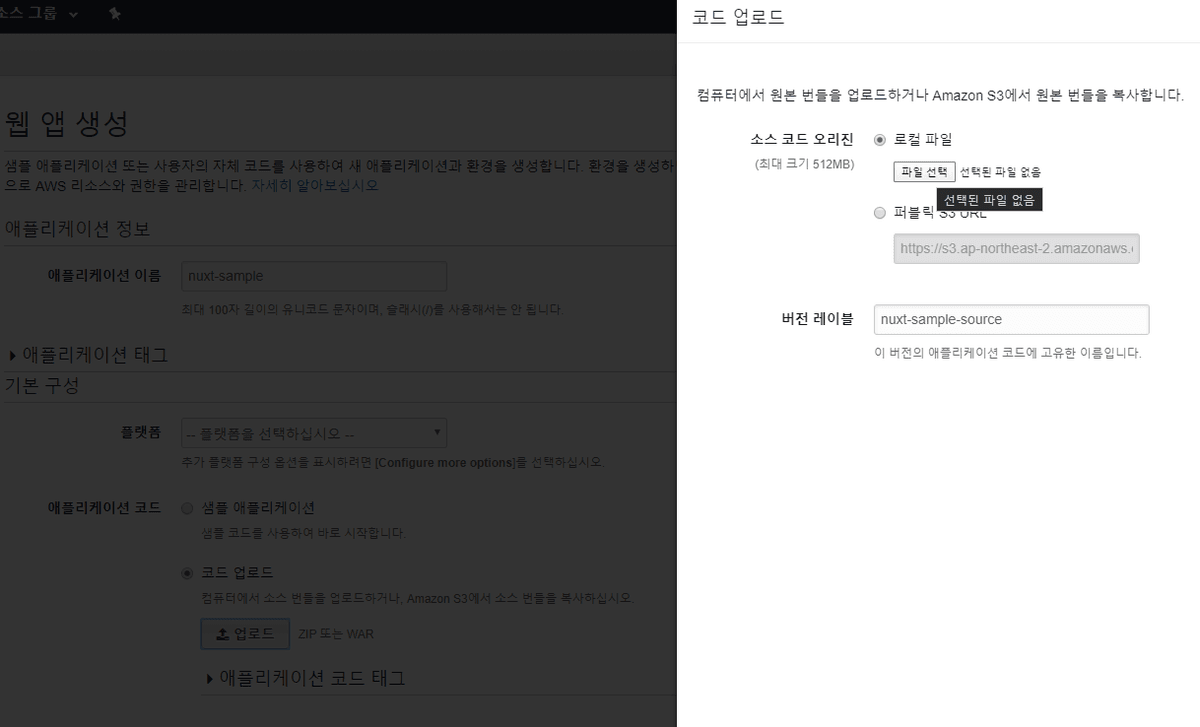The height and width of the screenshot is (727, 1200).
Task: Select the 로컬 파일 radio option
Action: click(x=880, y=140)
